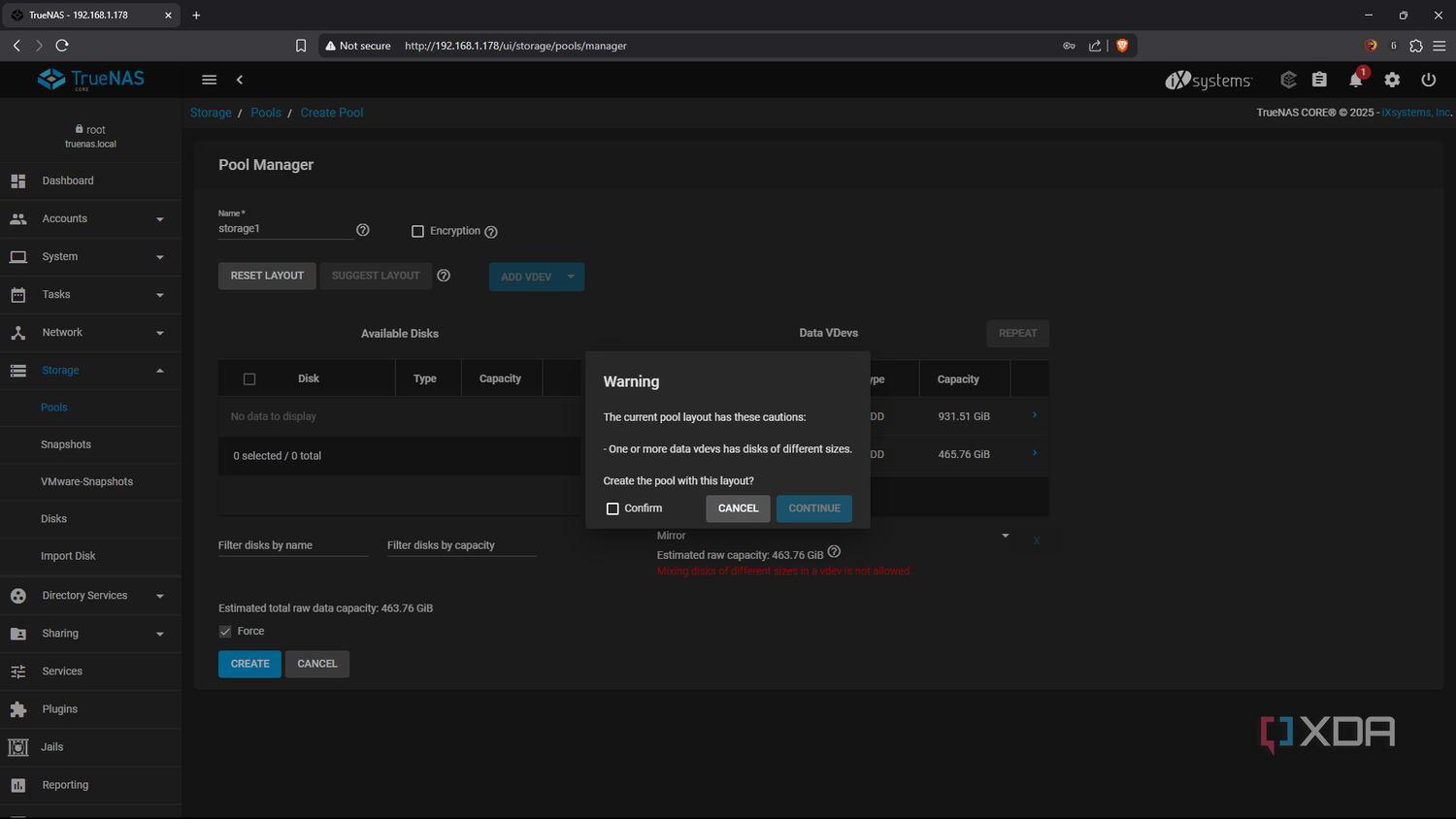Screen dimensions: 1456x819
Task: Open the ADD VDEV dropdown
Action: tap(537, 277)
